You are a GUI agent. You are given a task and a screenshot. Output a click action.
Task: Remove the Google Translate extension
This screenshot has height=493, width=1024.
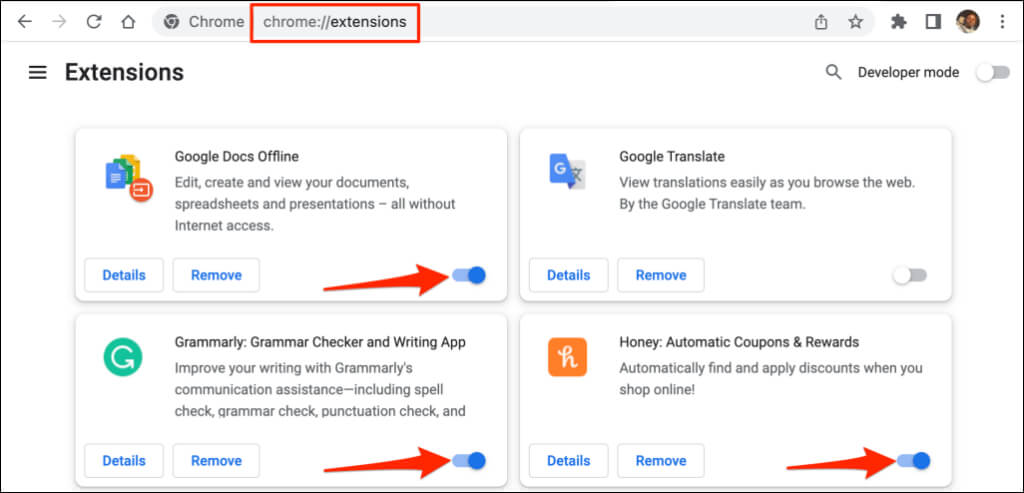tap(660, 275)
